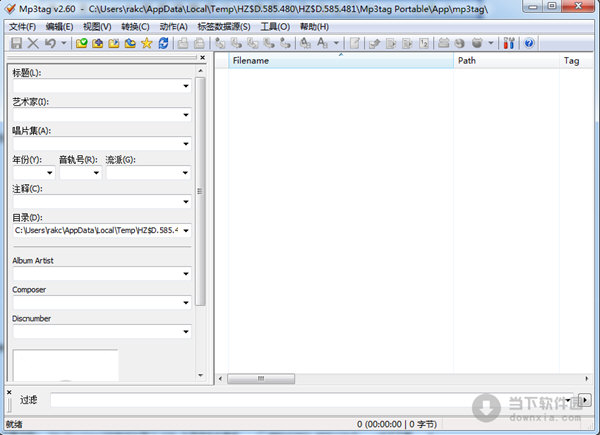Expand the Album Artist dropdown
600x435 pixels.
(186, 274)
